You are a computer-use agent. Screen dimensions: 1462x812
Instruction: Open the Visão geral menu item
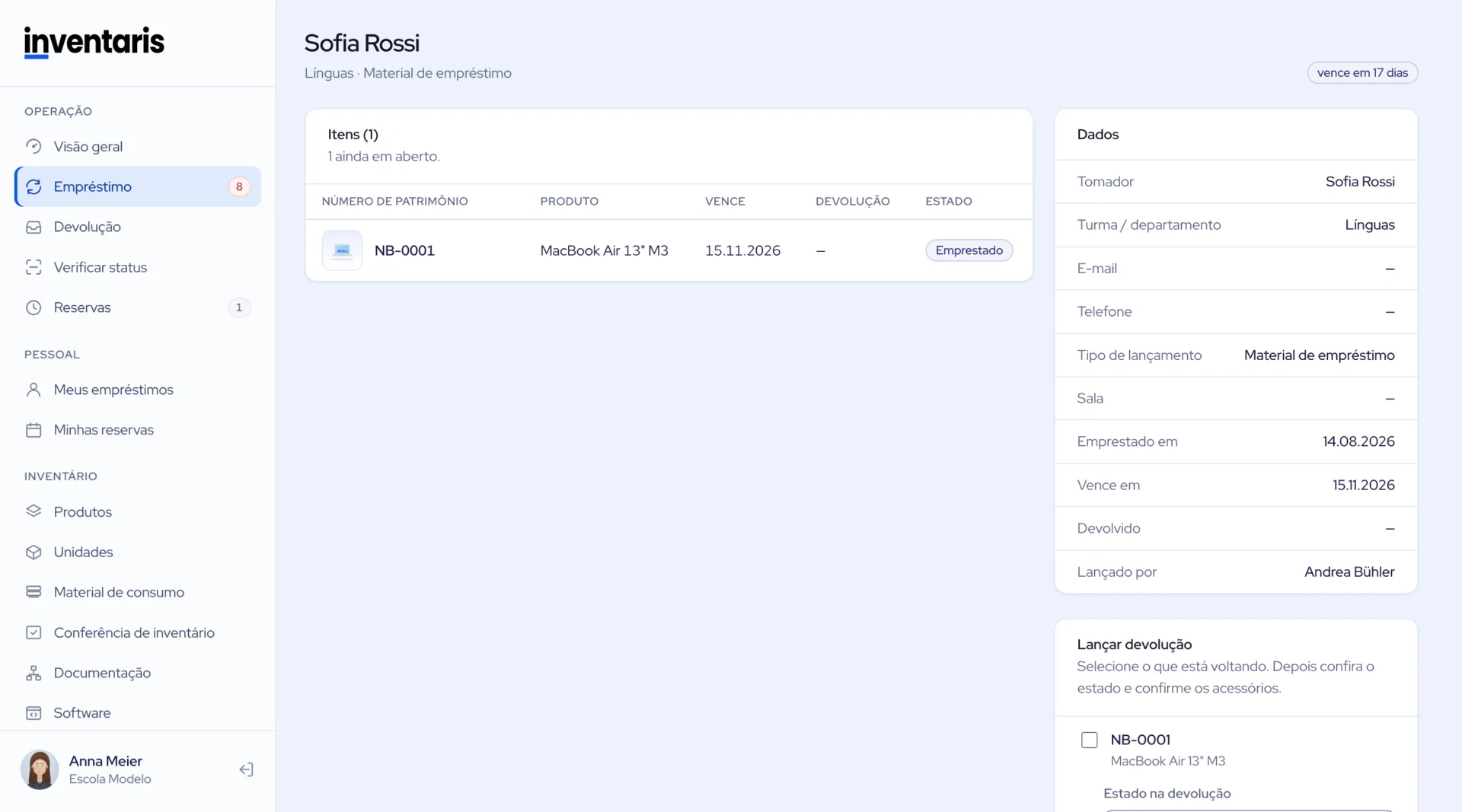(x=138, y=146)
